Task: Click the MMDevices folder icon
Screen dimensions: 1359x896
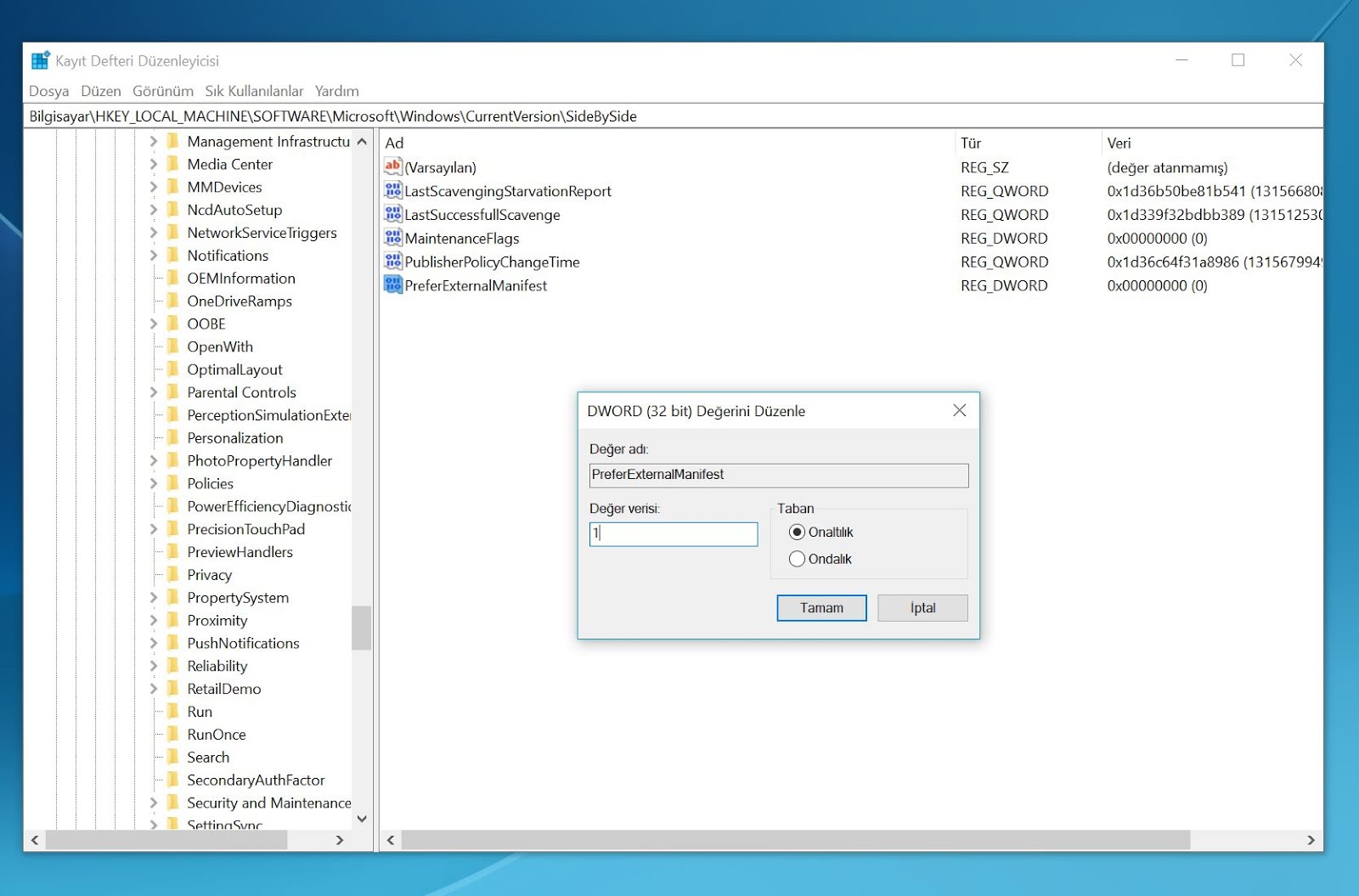Action: point(173,187)
